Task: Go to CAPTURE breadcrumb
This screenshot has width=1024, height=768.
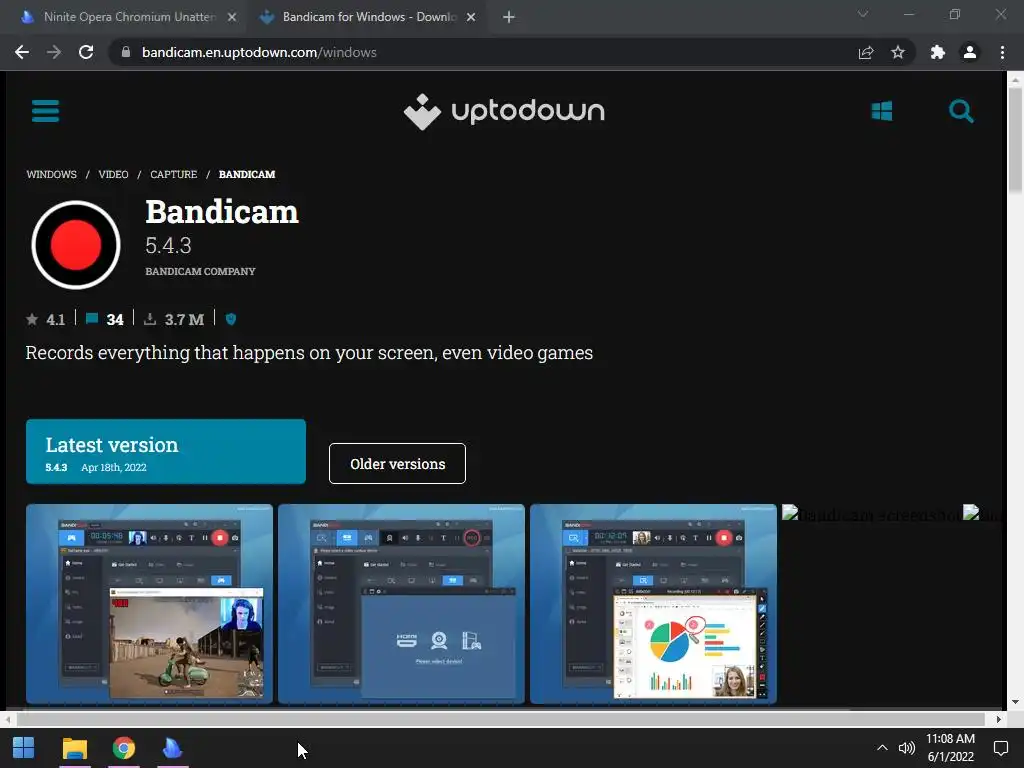Action: (x=174, y=174)
